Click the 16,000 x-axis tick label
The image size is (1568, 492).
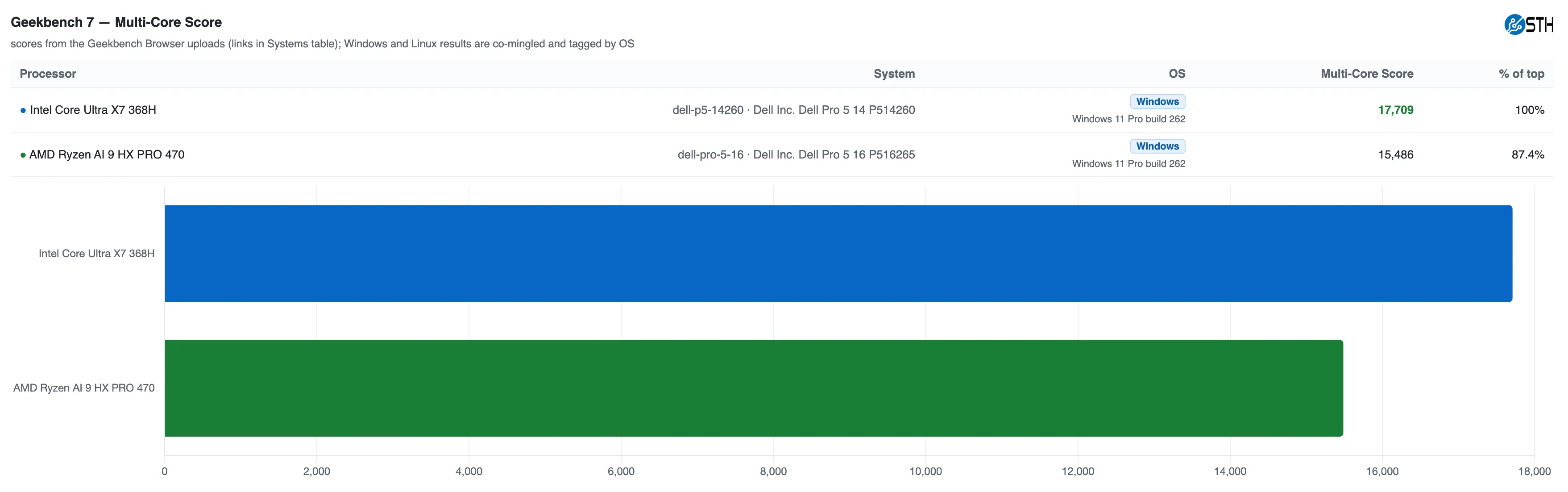pos(1382,471)
